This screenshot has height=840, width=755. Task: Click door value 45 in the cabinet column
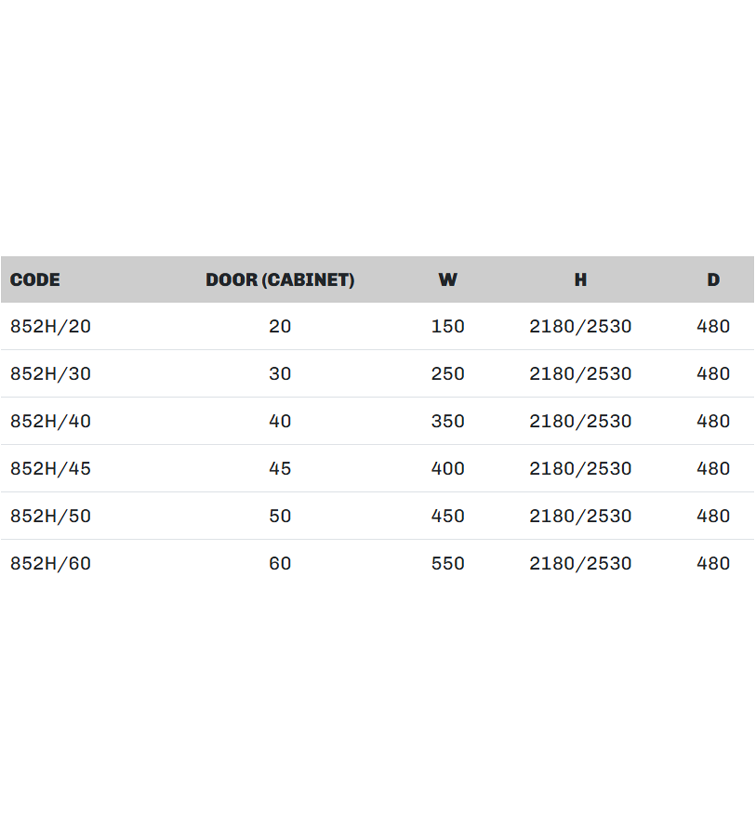(280, 468)
